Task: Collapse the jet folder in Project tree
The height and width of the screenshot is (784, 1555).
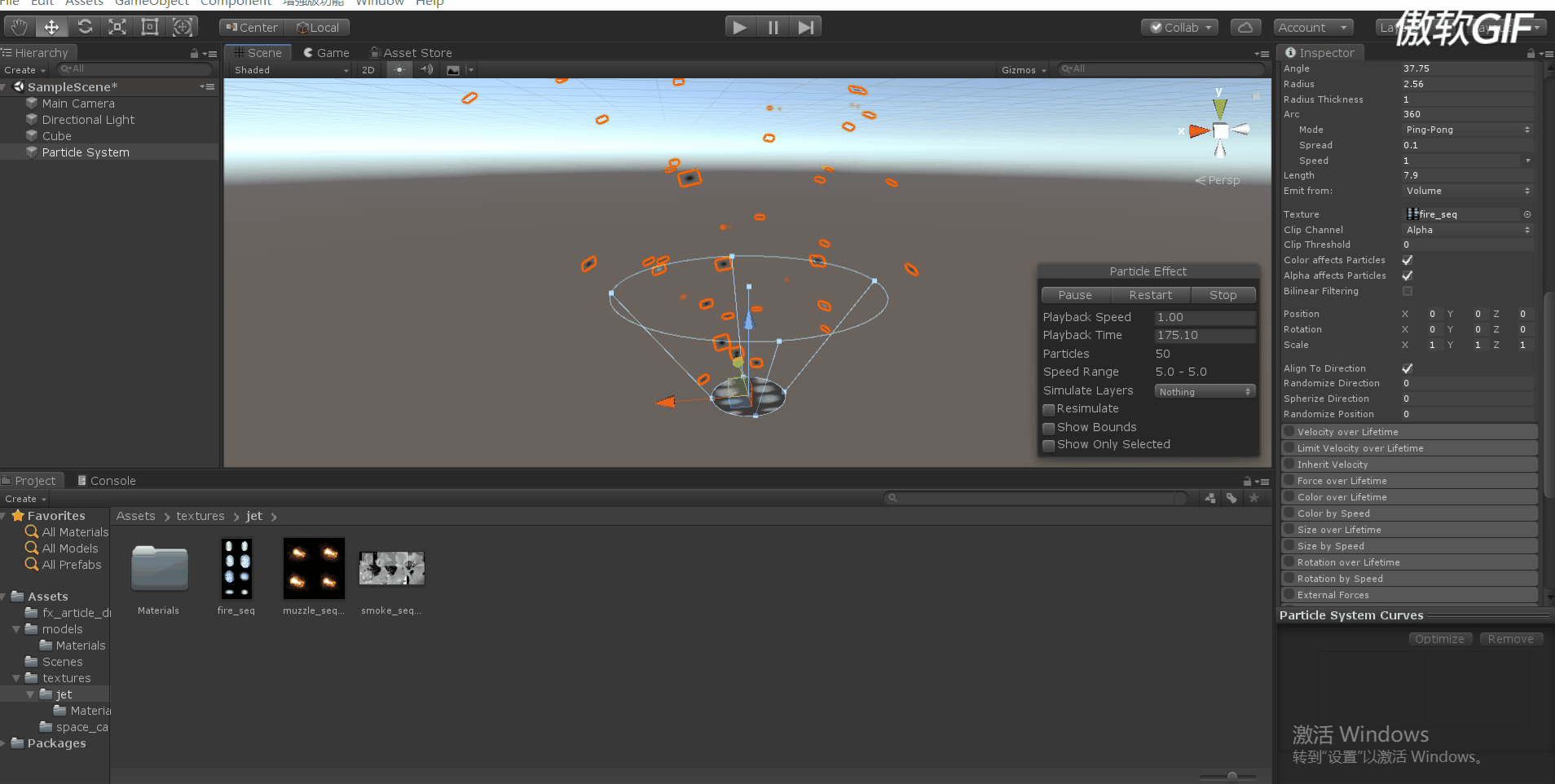Action: (x=30, y=694)
